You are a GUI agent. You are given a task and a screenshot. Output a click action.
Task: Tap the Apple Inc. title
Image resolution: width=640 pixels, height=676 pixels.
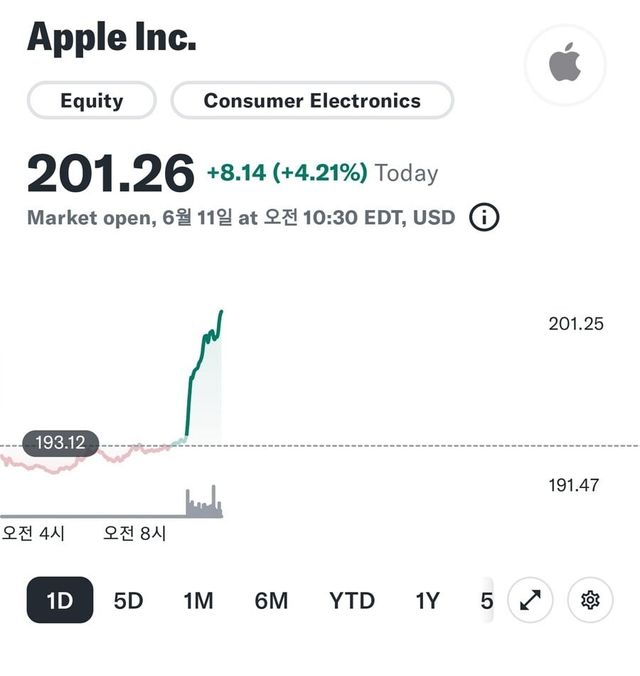tap(111, 37)
